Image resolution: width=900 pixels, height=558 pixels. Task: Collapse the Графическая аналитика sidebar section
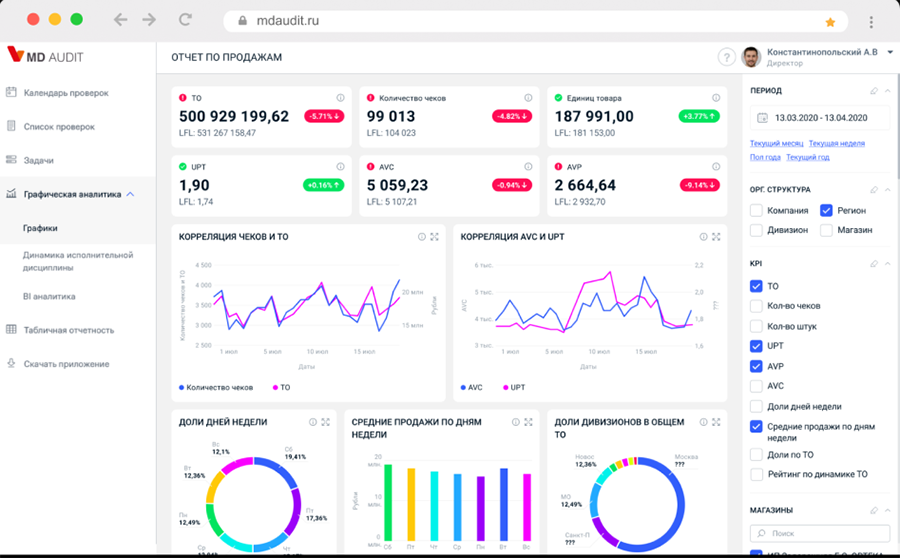click(130, 194)
